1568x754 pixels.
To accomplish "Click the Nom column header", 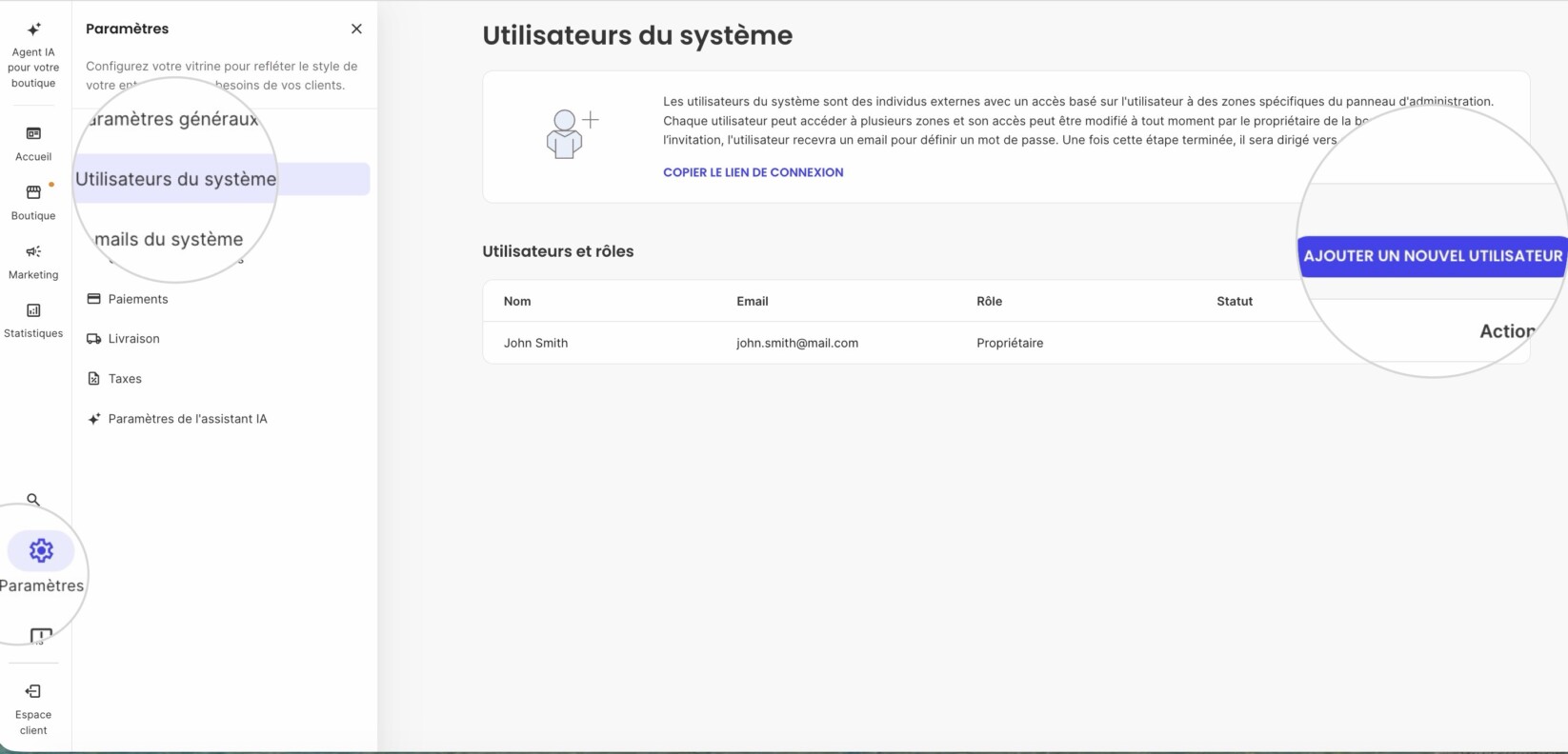I will click(517, 301).
